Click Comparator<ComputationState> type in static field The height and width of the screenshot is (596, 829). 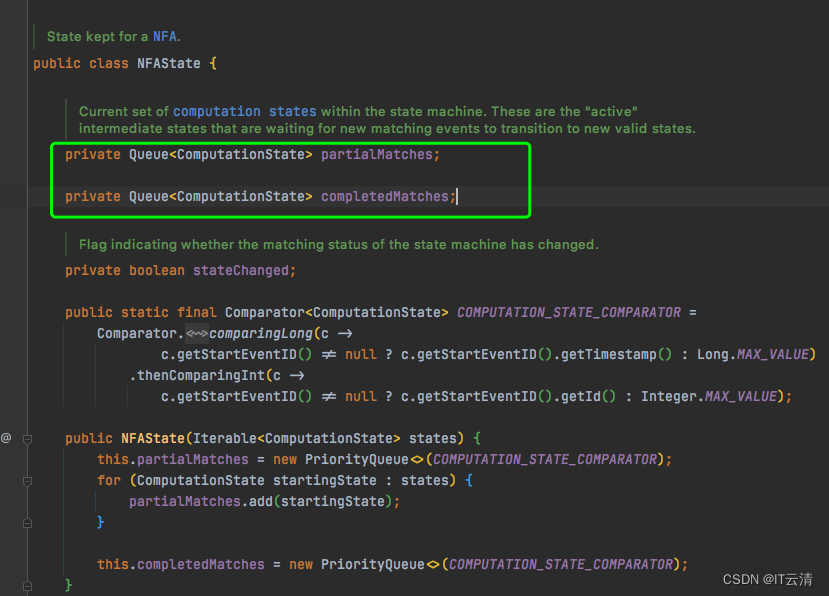tap(337, 313)
